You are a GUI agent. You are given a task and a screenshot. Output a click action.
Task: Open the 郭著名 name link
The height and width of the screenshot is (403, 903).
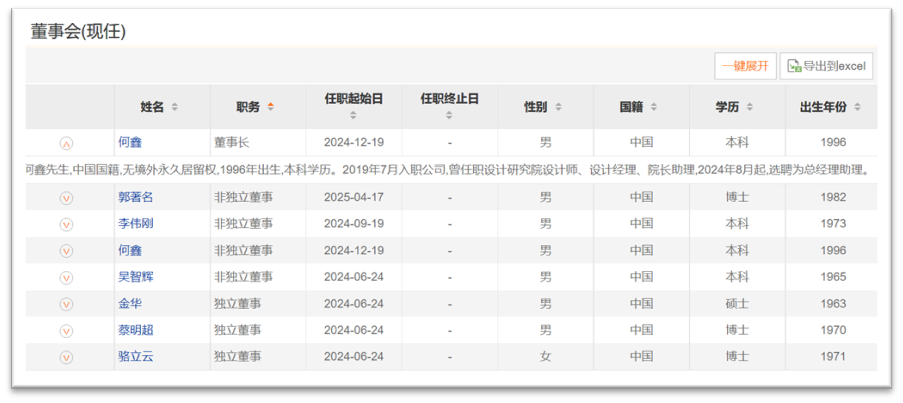pyautogui.click(x=136, y=197)
